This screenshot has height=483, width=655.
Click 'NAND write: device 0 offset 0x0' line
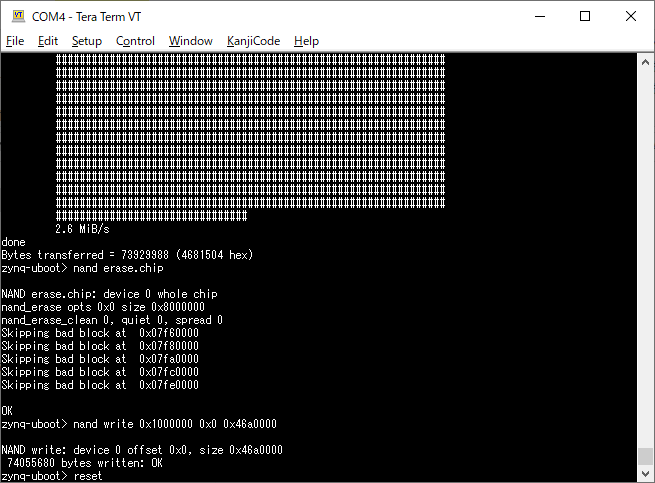pos(142,450)
